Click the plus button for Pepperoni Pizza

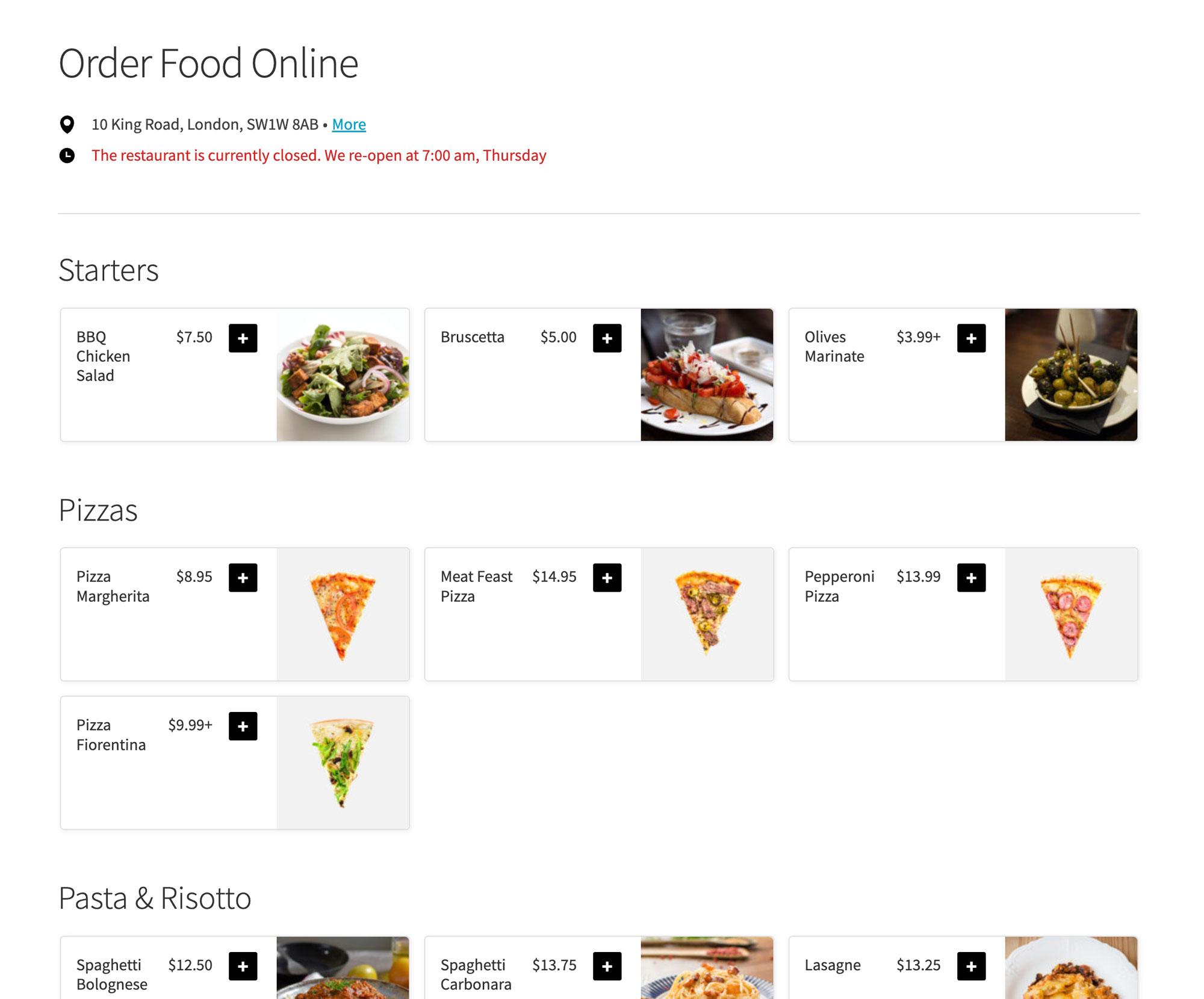pos(972,578)
